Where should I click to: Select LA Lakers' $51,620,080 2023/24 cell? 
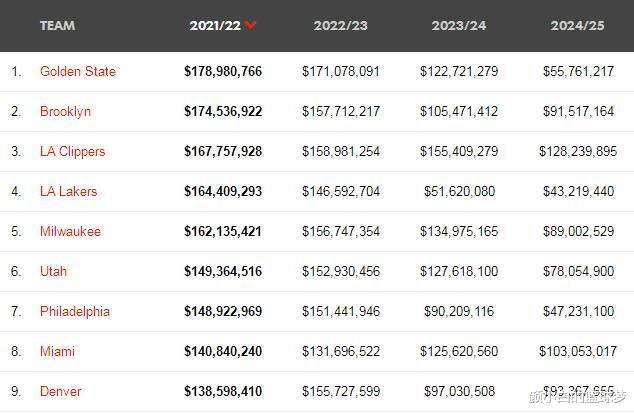tap(459, 191)
